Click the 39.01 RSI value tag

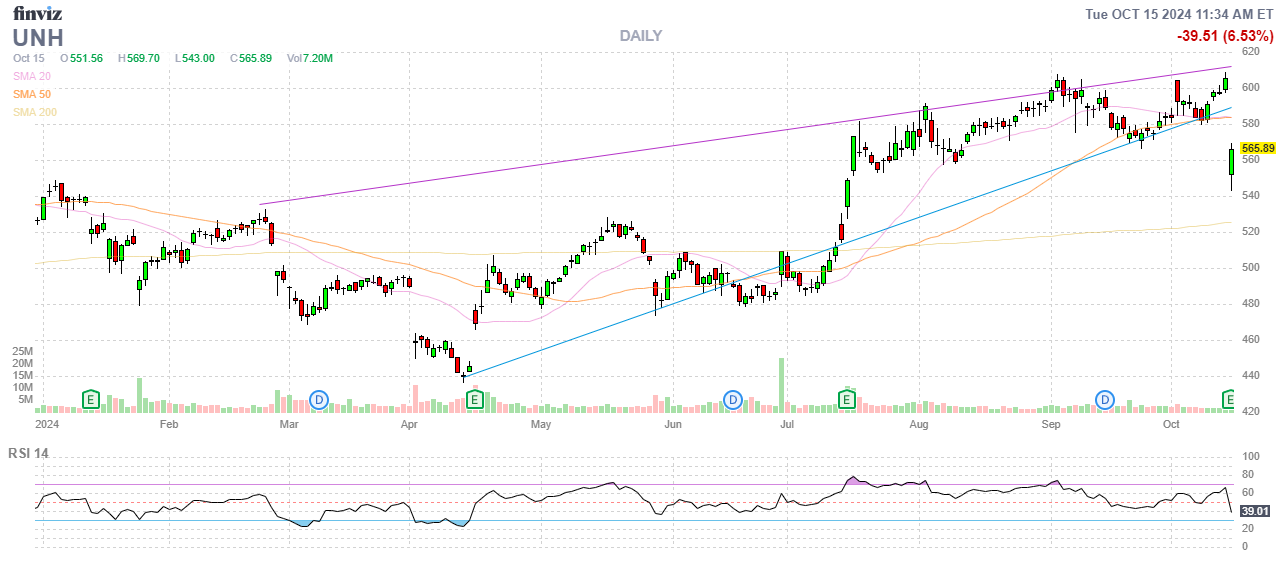[x=1255, y=511]
